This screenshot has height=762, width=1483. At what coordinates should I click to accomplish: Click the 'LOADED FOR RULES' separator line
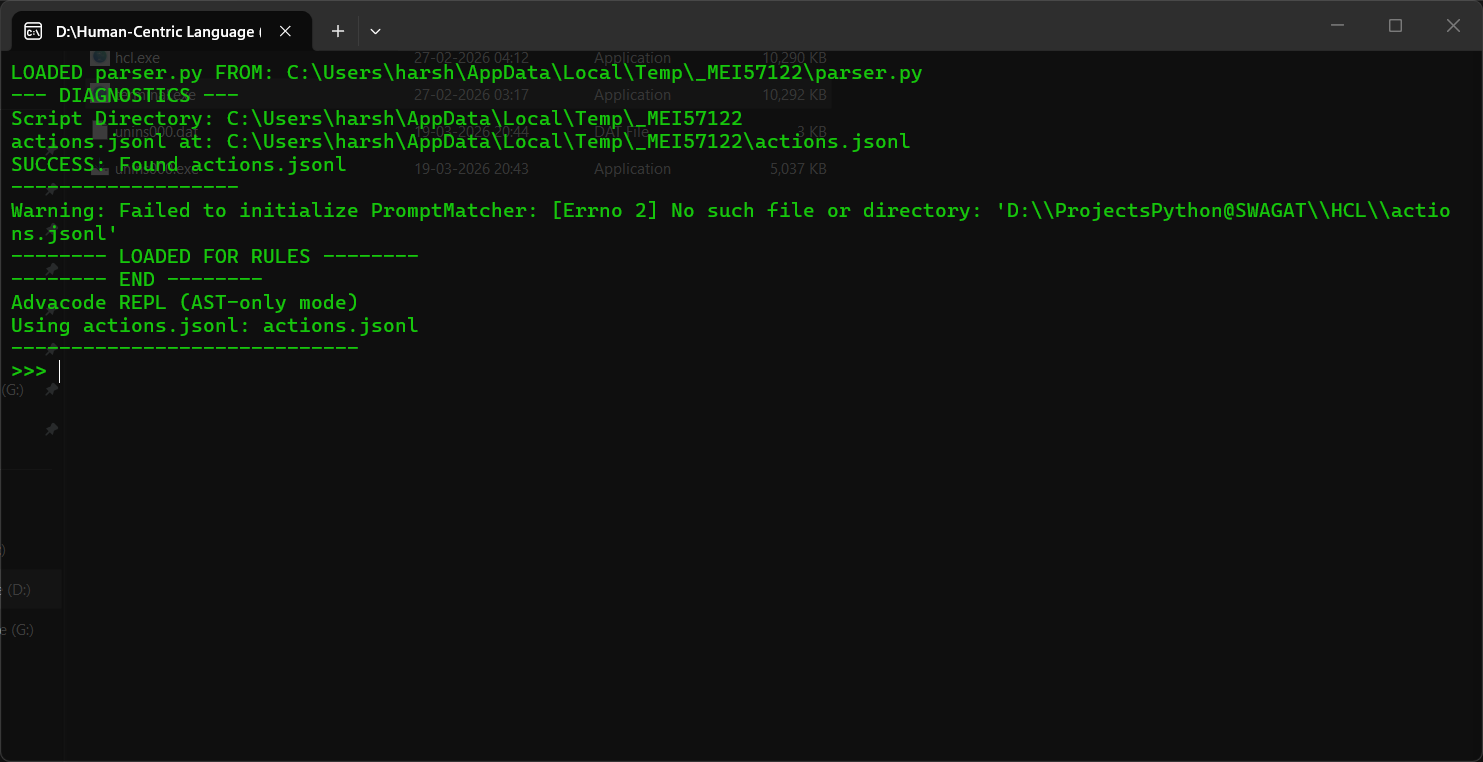214,257
